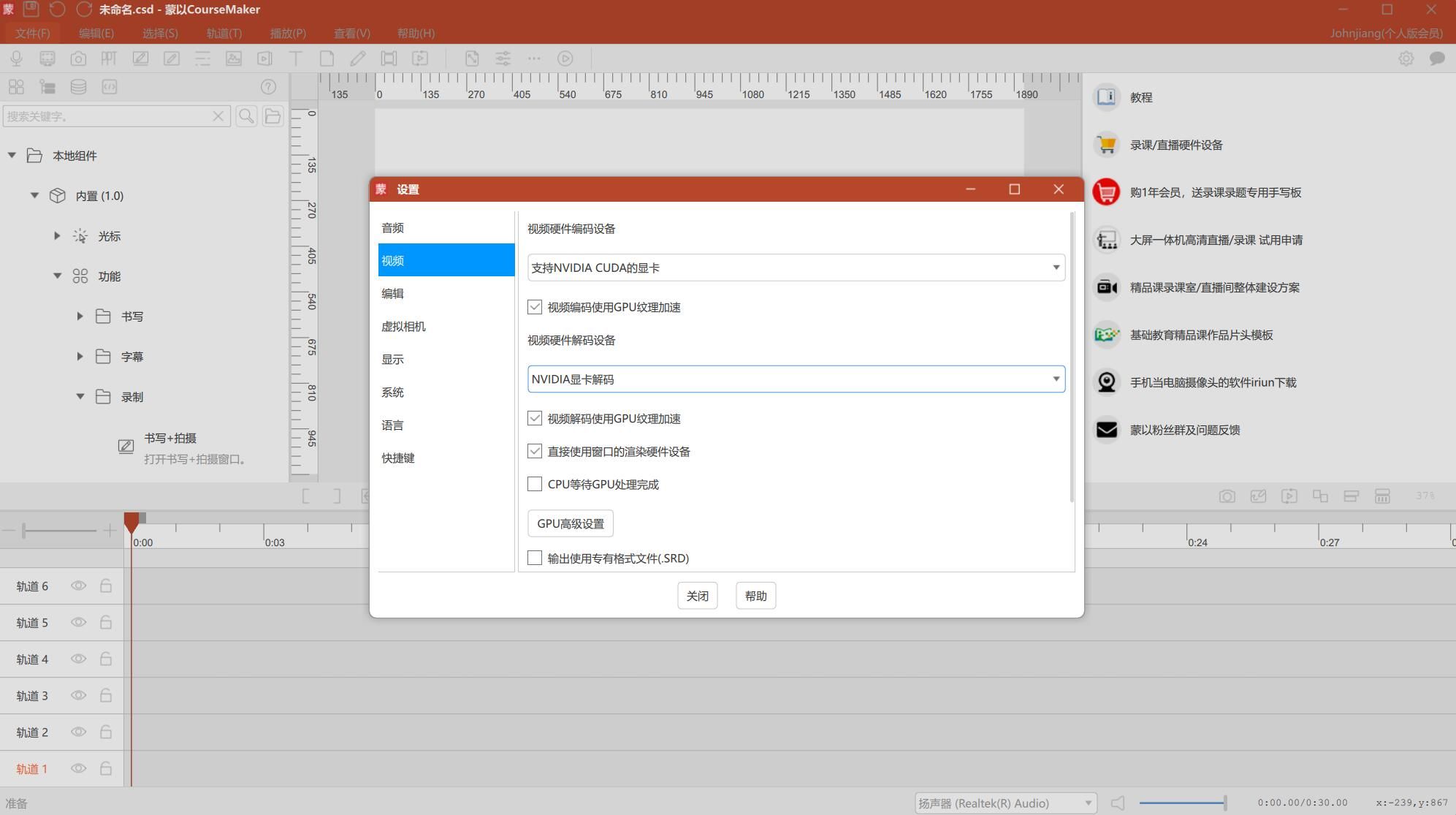Open the video hardware encoding device dropdown
Viewport: 1456px width, 815px height.
pyautogui.click(x=796, y=268)
